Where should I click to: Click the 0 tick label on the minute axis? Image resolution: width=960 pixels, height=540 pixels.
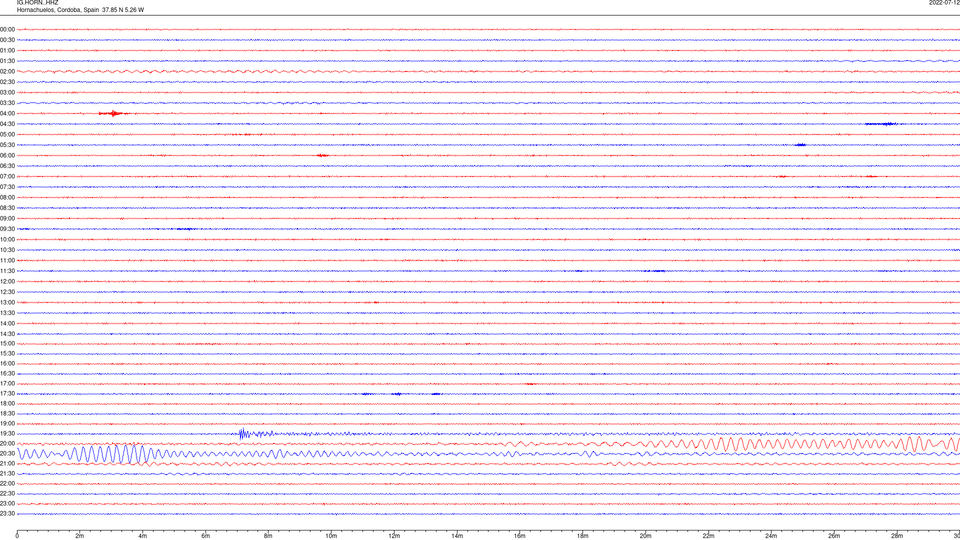click(17, 536)
